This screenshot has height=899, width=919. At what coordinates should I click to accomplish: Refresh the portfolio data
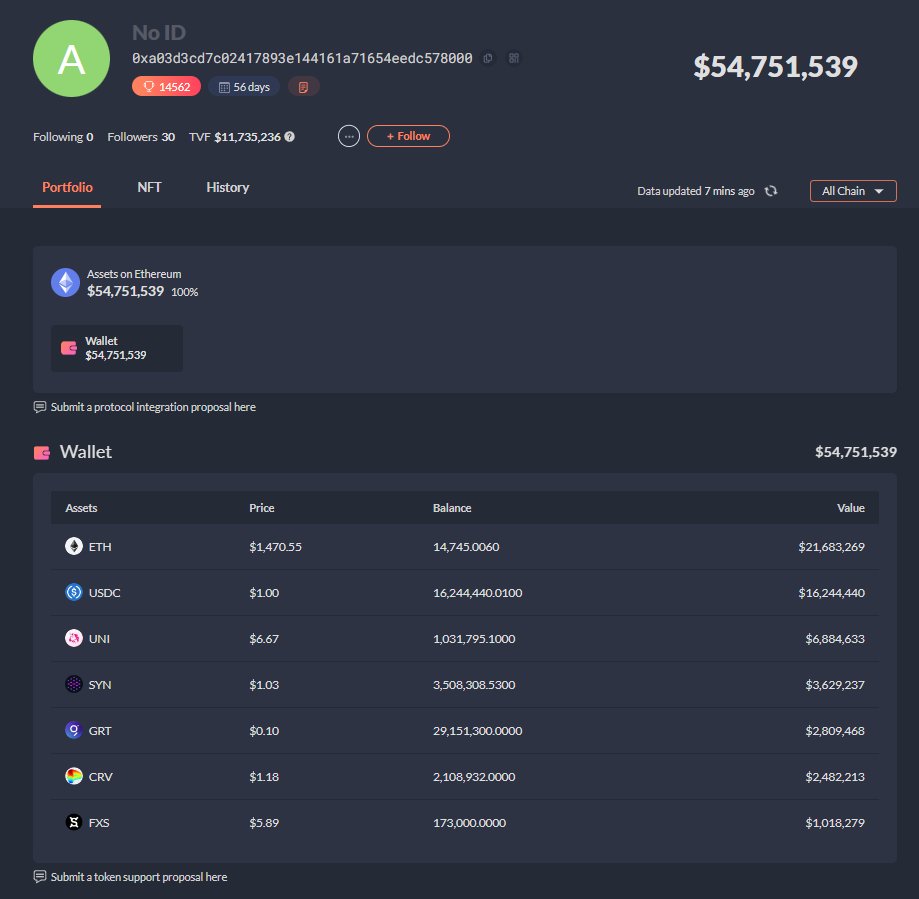point(770,190)
